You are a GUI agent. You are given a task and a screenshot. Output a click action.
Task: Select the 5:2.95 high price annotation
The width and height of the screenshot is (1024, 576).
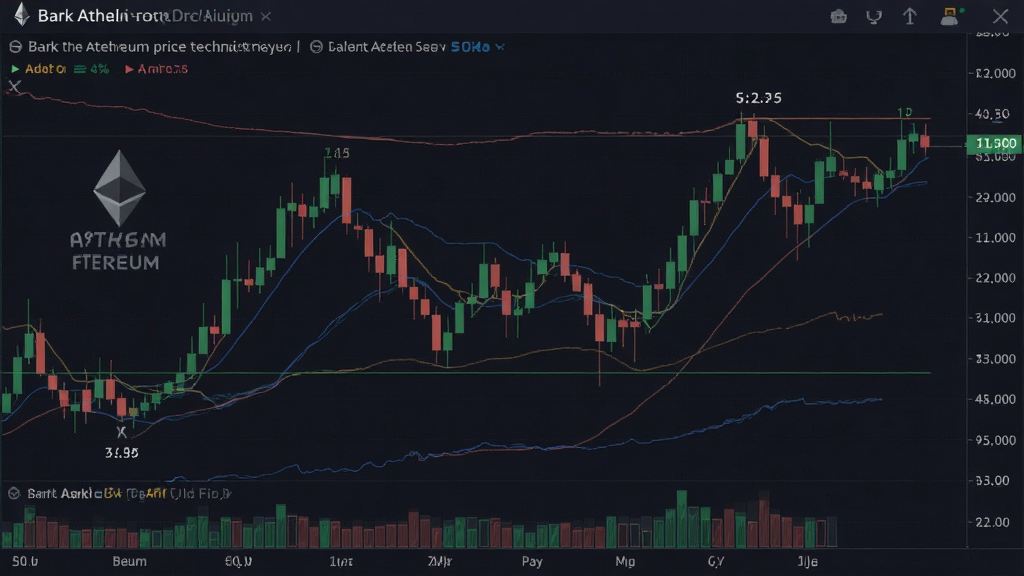[x=758, y=98]
